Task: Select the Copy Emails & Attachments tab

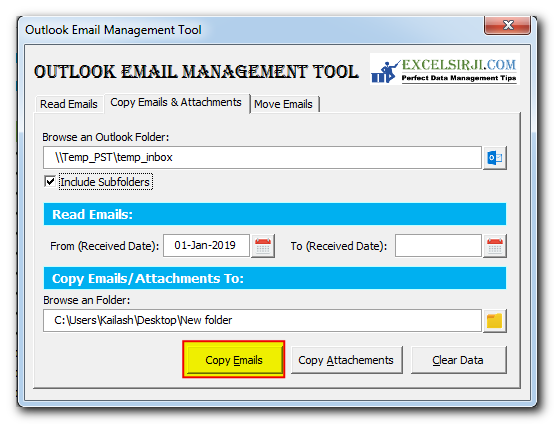Action: tap(176, 102)
